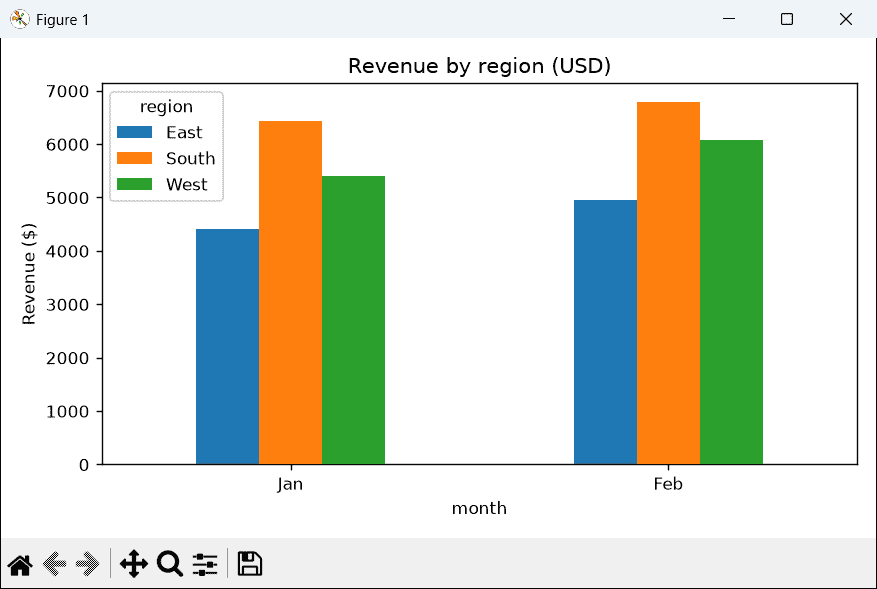Activate the Zoom to rectangle magnifier
The width and height of the screenshot is (877, 589).
pyautogui.click(x=169, y=564)
